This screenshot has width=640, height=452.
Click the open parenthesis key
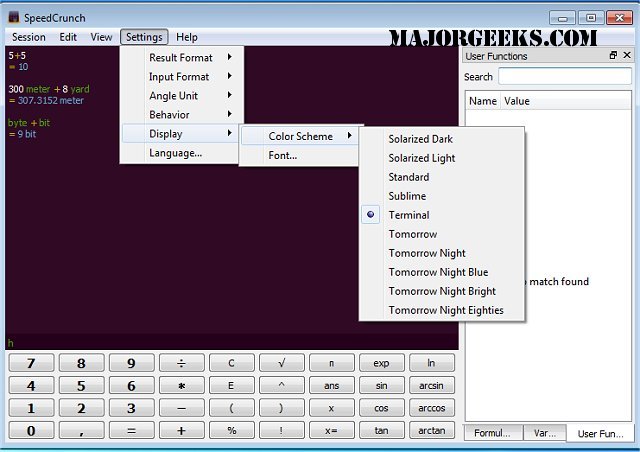tap(231, 408)
